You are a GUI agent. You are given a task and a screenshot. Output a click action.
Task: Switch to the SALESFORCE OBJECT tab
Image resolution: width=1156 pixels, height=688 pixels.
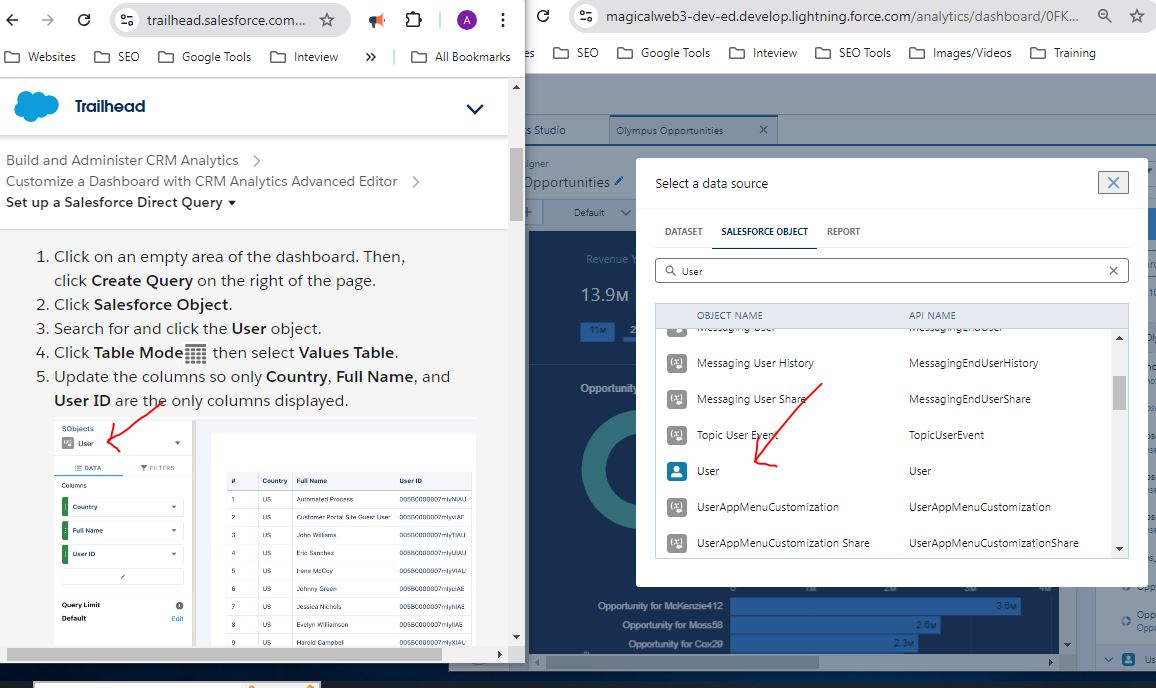pyautogui.click(x=765, y=232)
